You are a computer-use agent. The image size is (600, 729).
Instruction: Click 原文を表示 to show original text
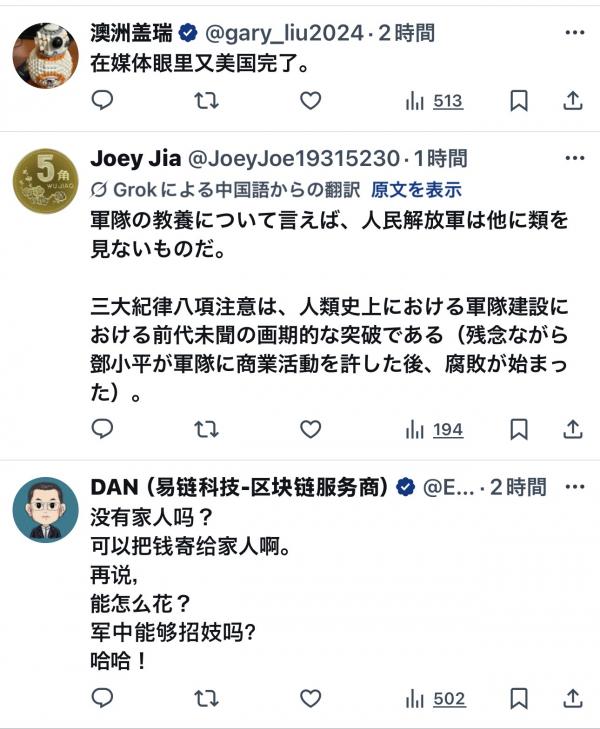point(416,189)
